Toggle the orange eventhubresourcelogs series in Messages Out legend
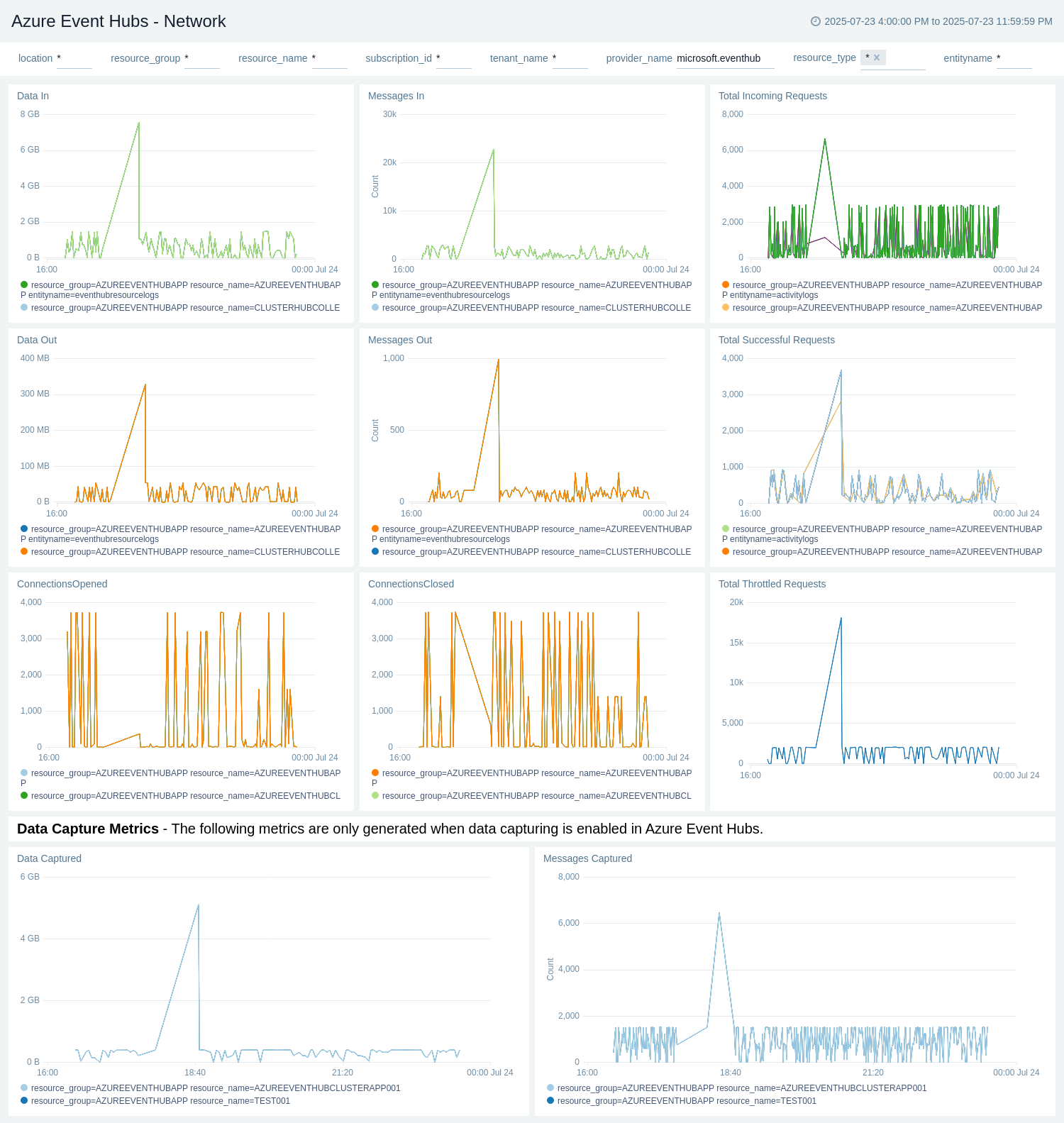This screenshot has width=1064, height=1123. pyautogui.click(x=532, y=534)
